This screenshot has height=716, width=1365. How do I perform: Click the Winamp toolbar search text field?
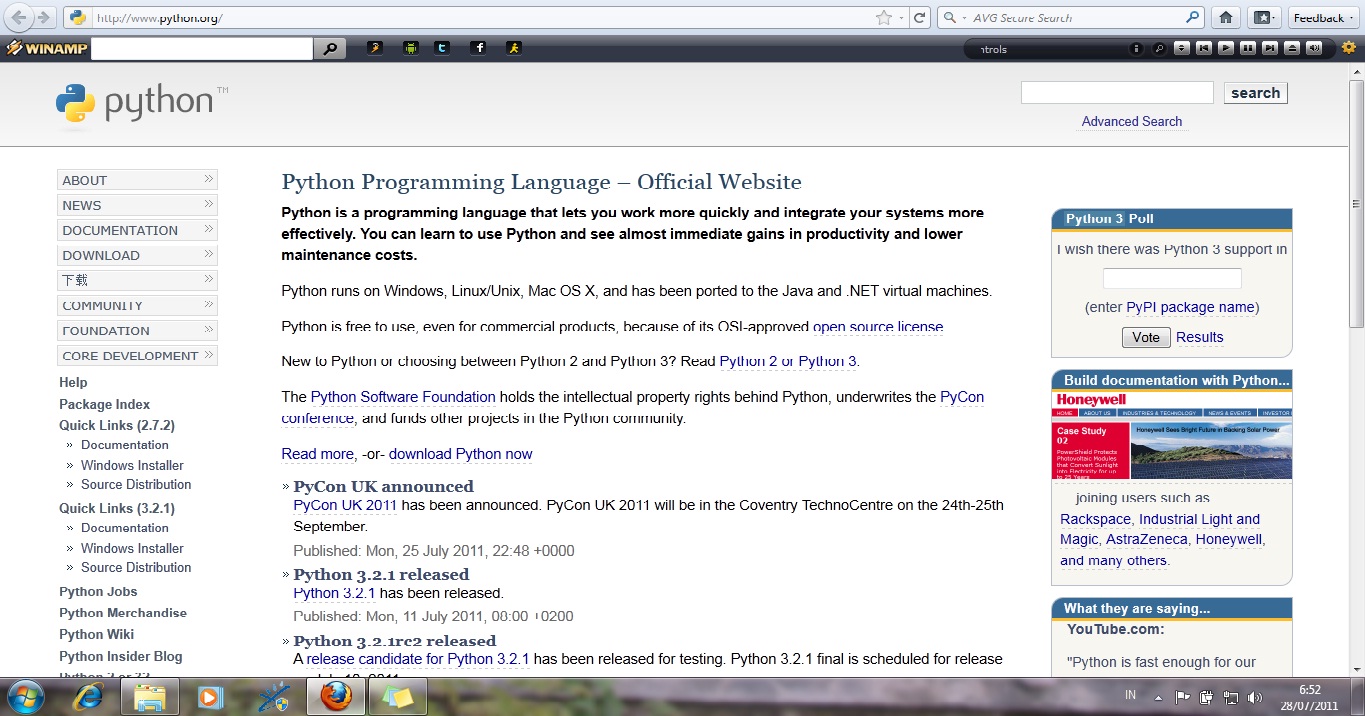click(x=202, y=48)
